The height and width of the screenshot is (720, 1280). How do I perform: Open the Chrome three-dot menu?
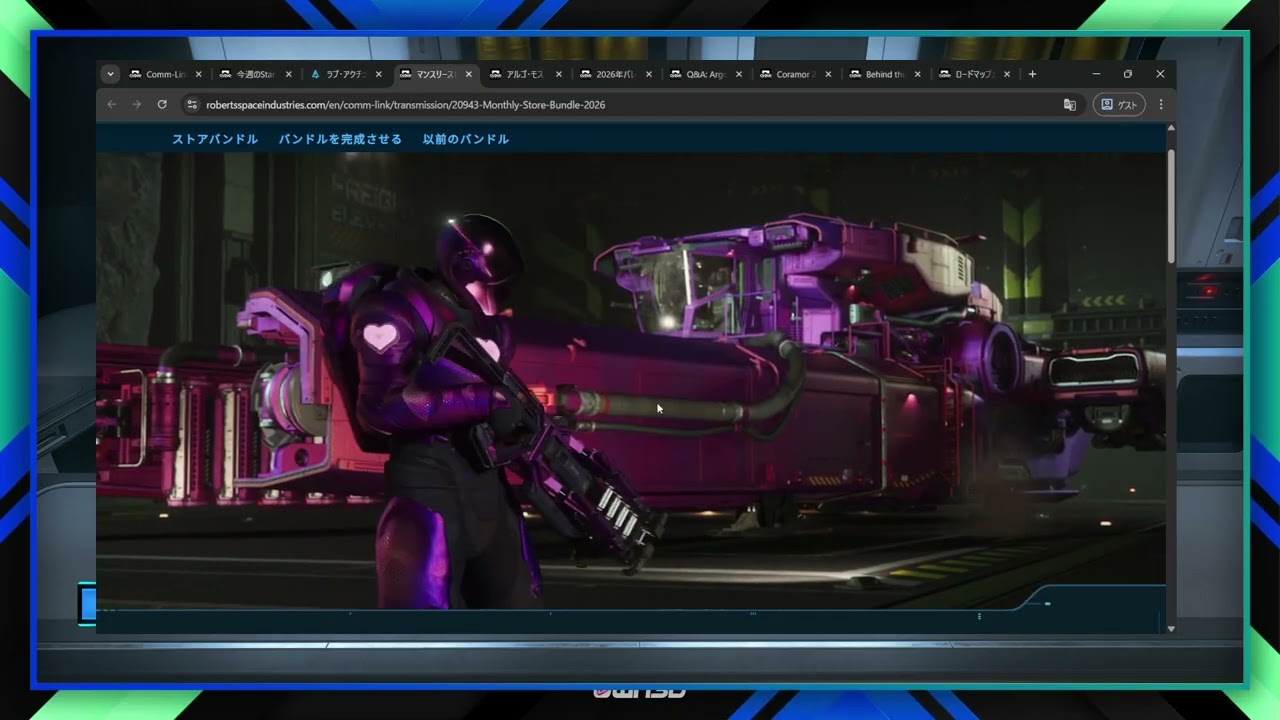1161,104
